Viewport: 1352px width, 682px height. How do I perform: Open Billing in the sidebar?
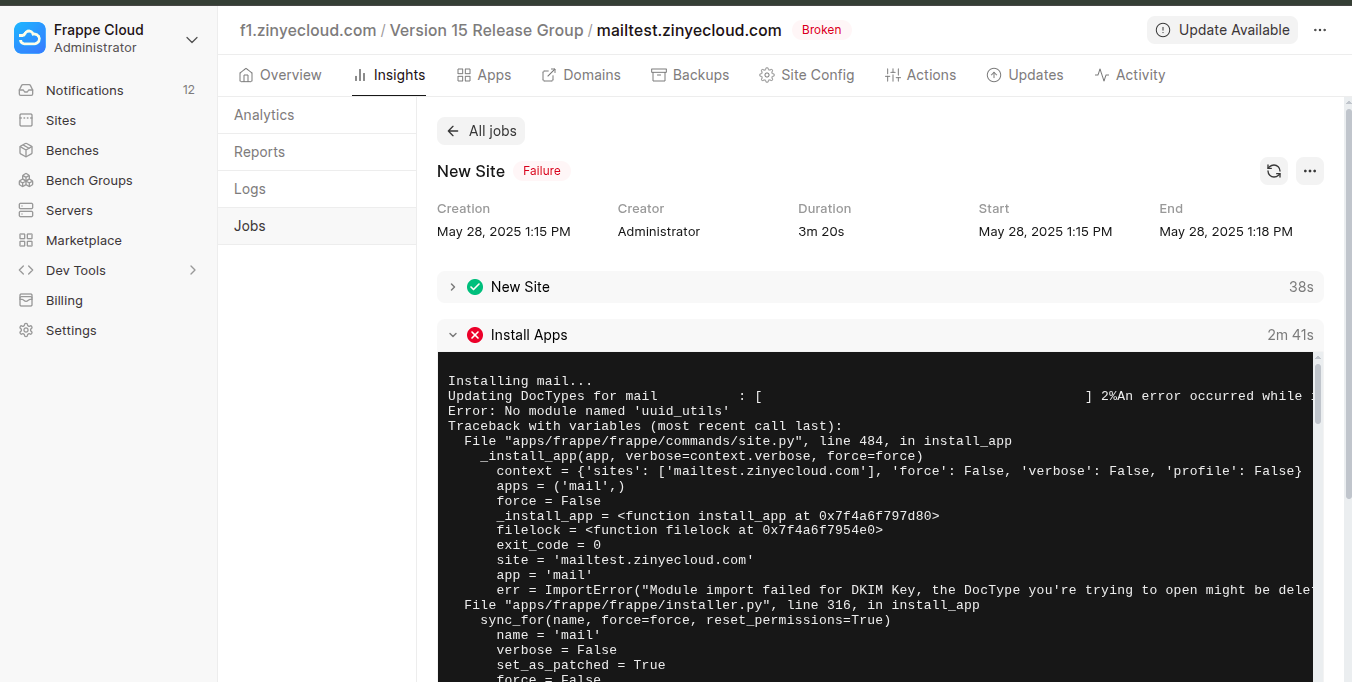pyautogui.click(x=64, y=300)
